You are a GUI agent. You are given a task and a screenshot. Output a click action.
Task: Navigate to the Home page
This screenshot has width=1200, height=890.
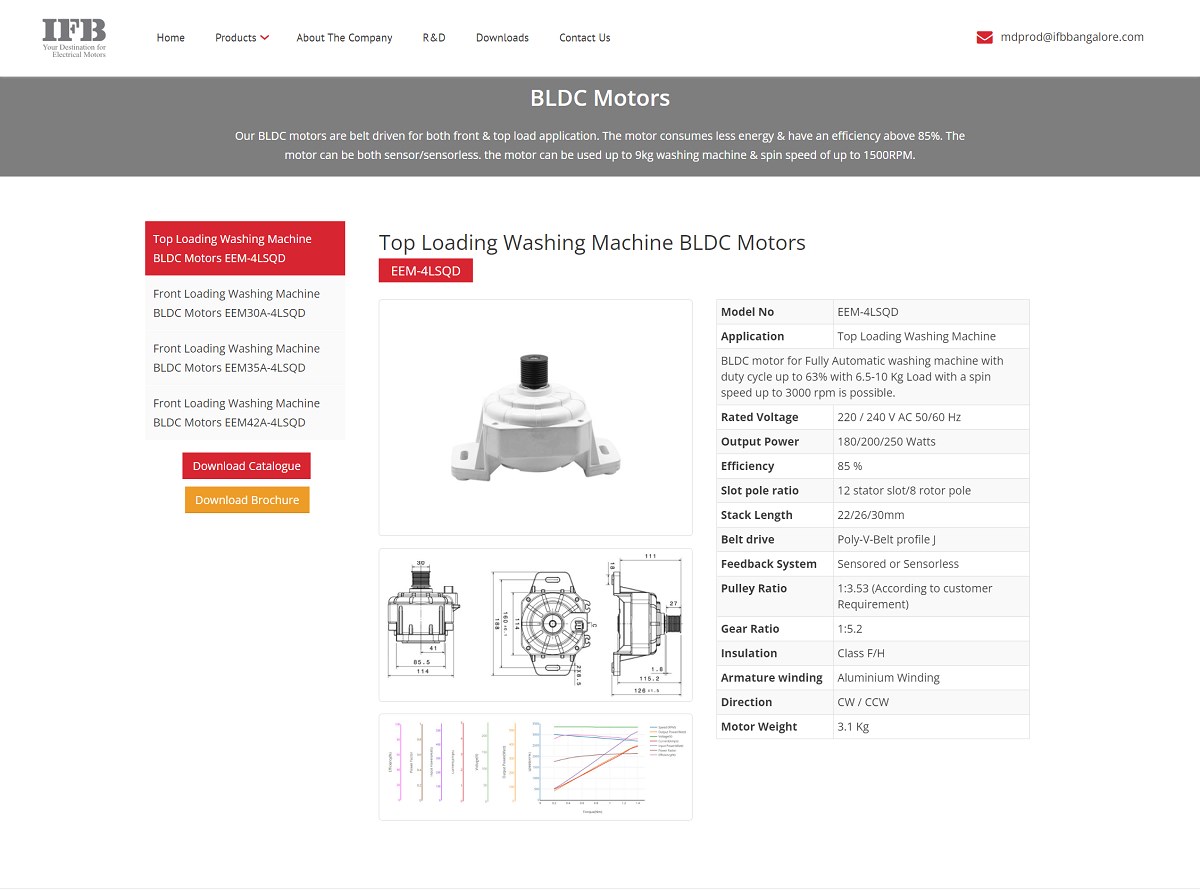click(170, 37)
